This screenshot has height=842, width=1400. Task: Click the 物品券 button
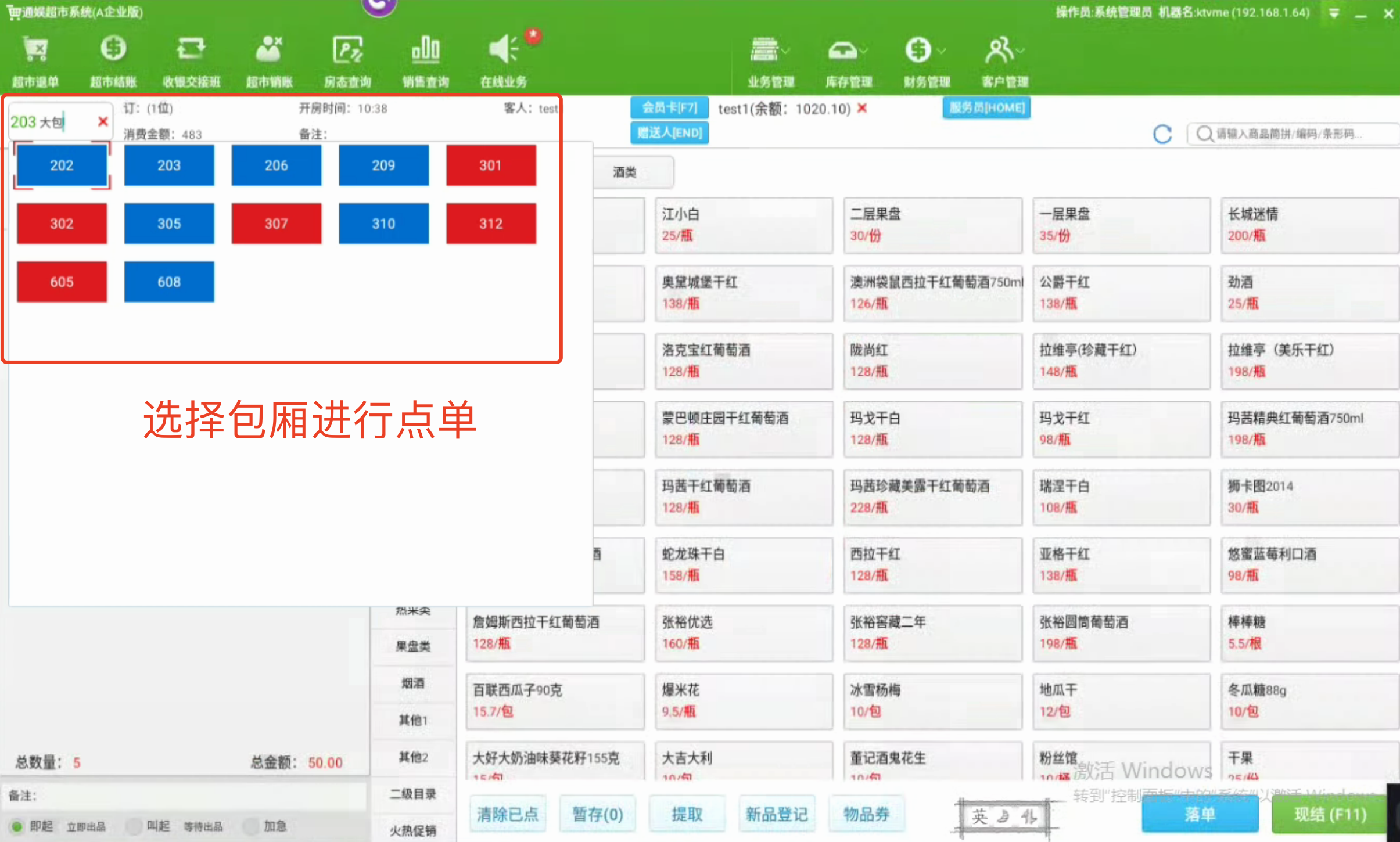[867, 814]
